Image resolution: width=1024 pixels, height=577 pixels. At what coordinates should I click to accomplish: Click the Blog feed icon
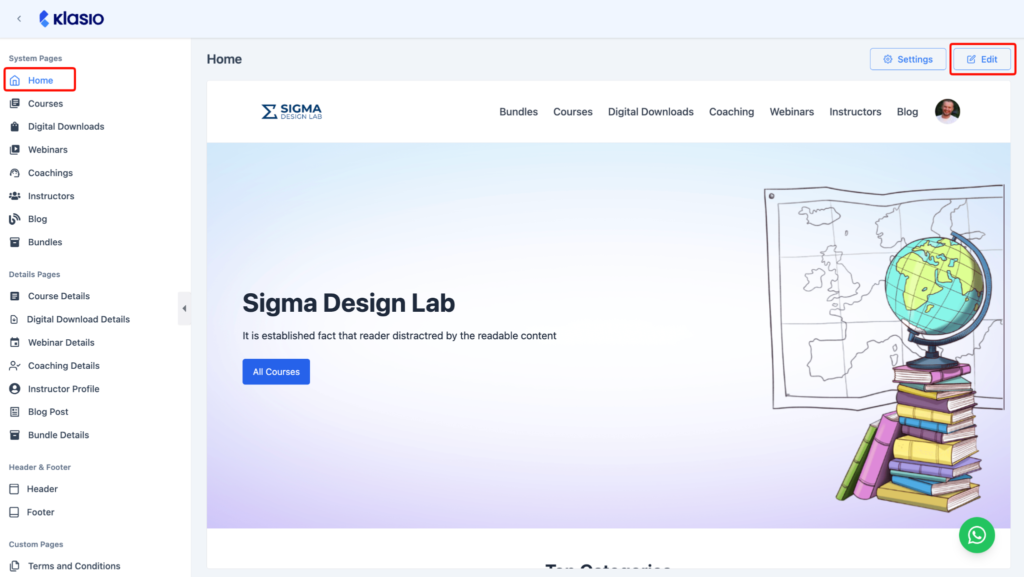click(14, 219)
